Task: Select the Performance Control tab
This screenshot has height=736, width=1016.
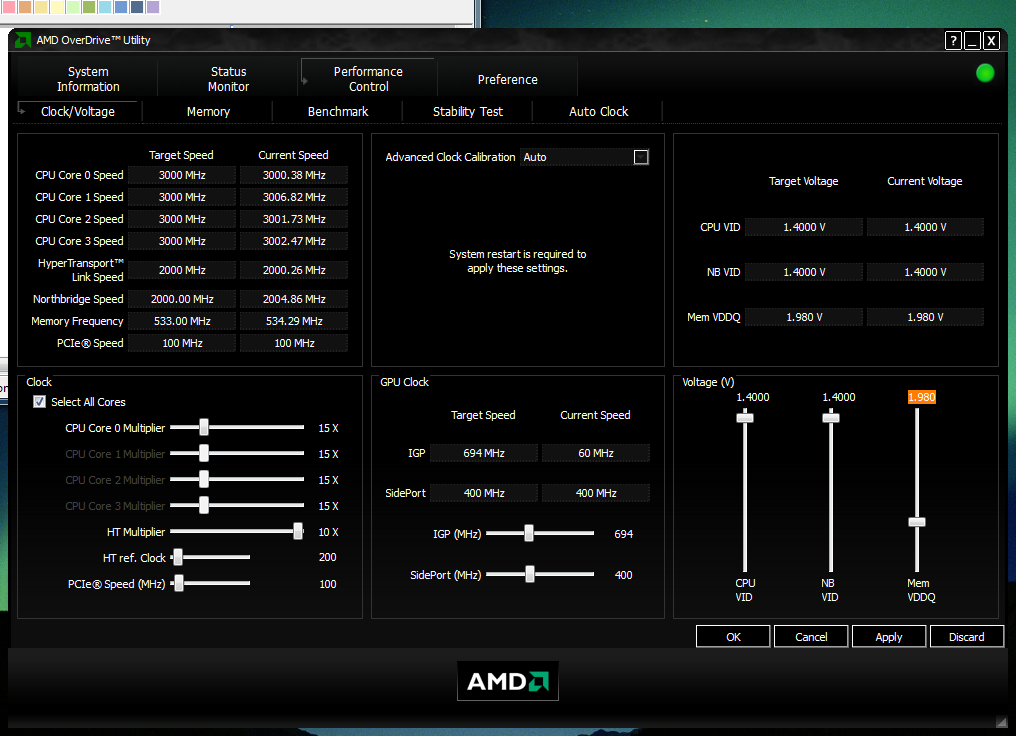Action: [x=368, y=79]
